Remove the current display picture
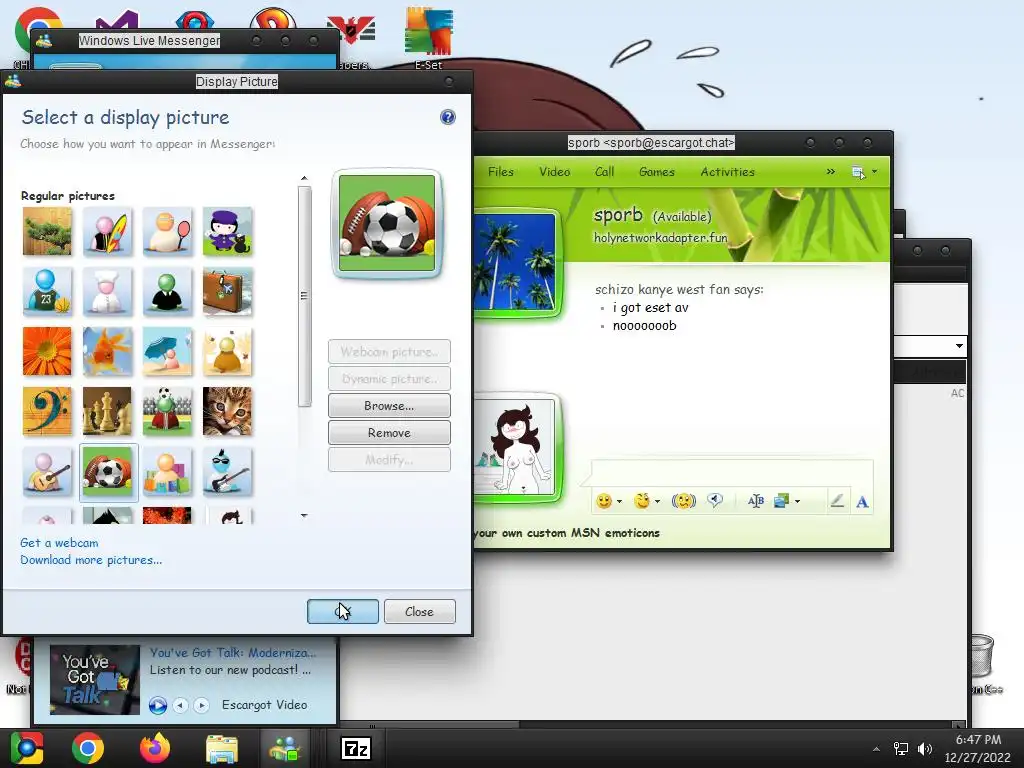This screenshot has width=1024, height=768. (x=389, y=433)
